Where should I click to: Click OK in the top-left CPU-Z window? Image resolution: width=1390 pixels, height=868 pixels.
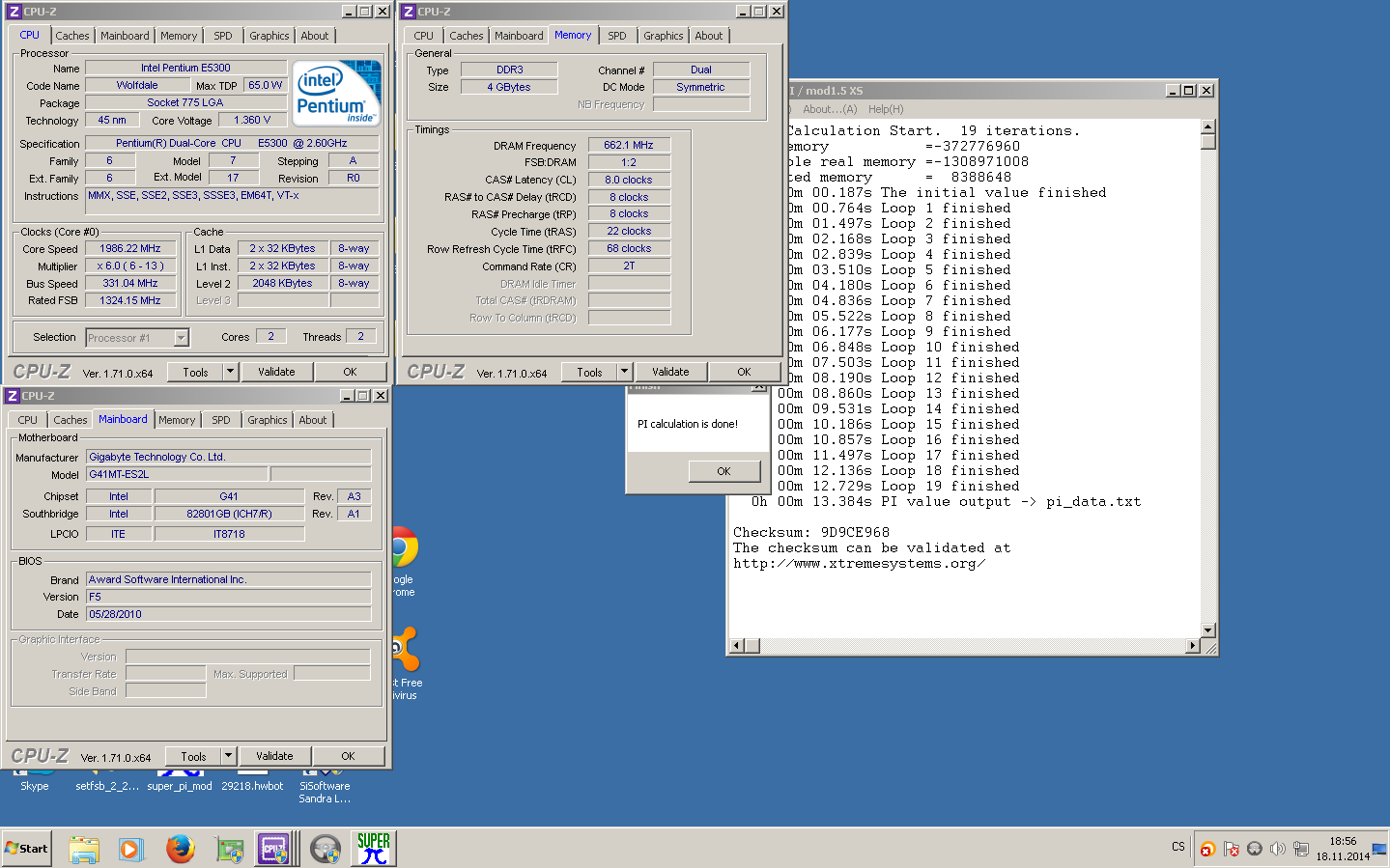[350, 372]
